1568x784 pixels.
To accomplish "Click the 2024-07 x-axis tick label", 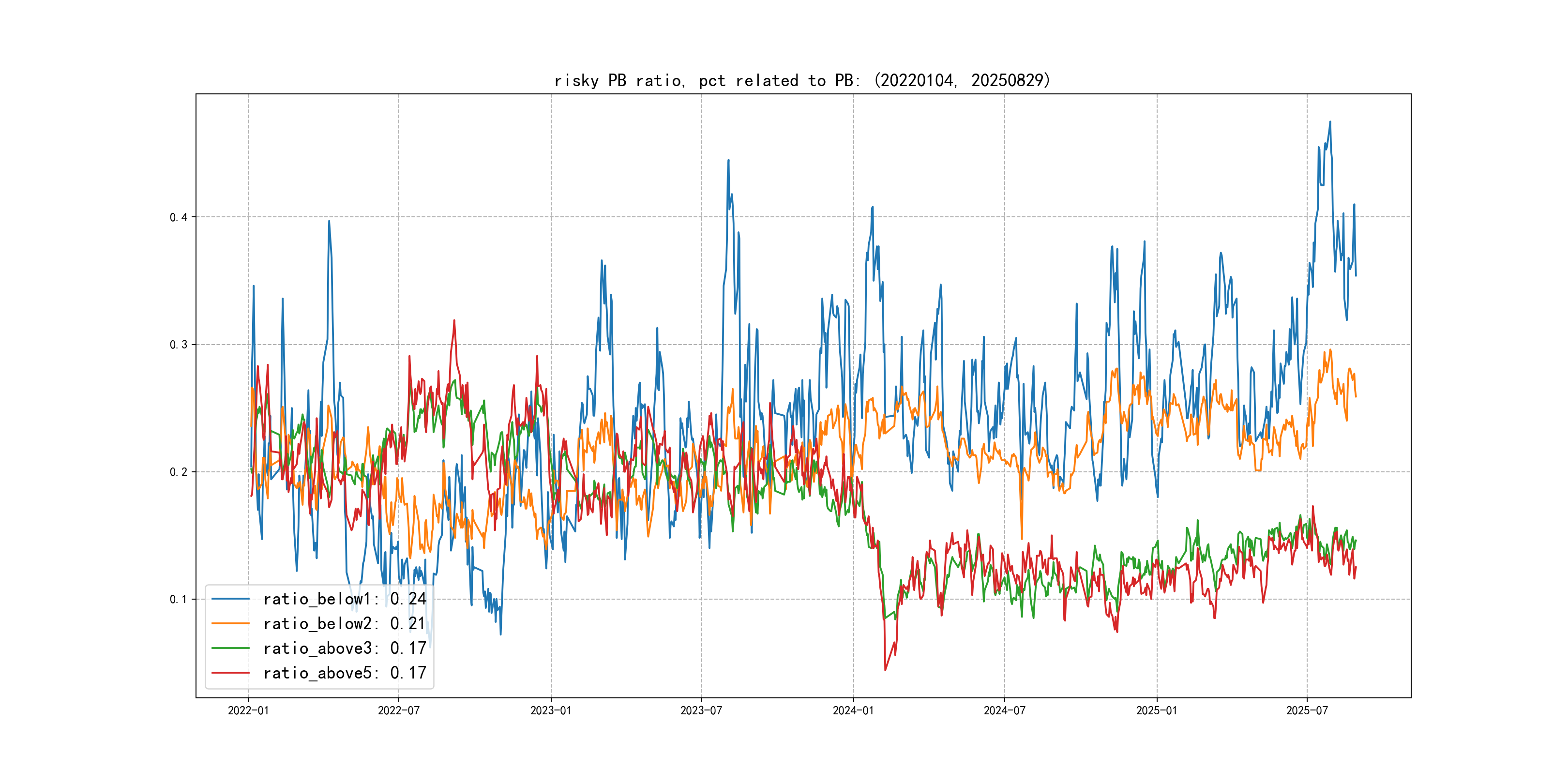I will (1004, 710).
